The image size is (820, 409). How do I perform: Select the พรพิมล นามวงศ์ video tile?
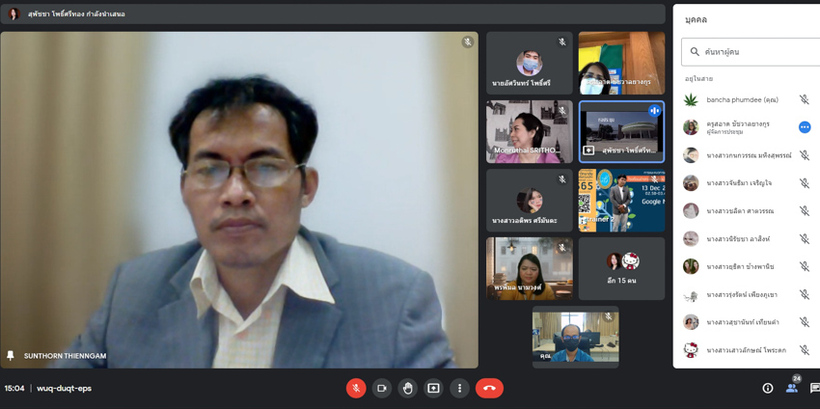[x=529, y=268]
